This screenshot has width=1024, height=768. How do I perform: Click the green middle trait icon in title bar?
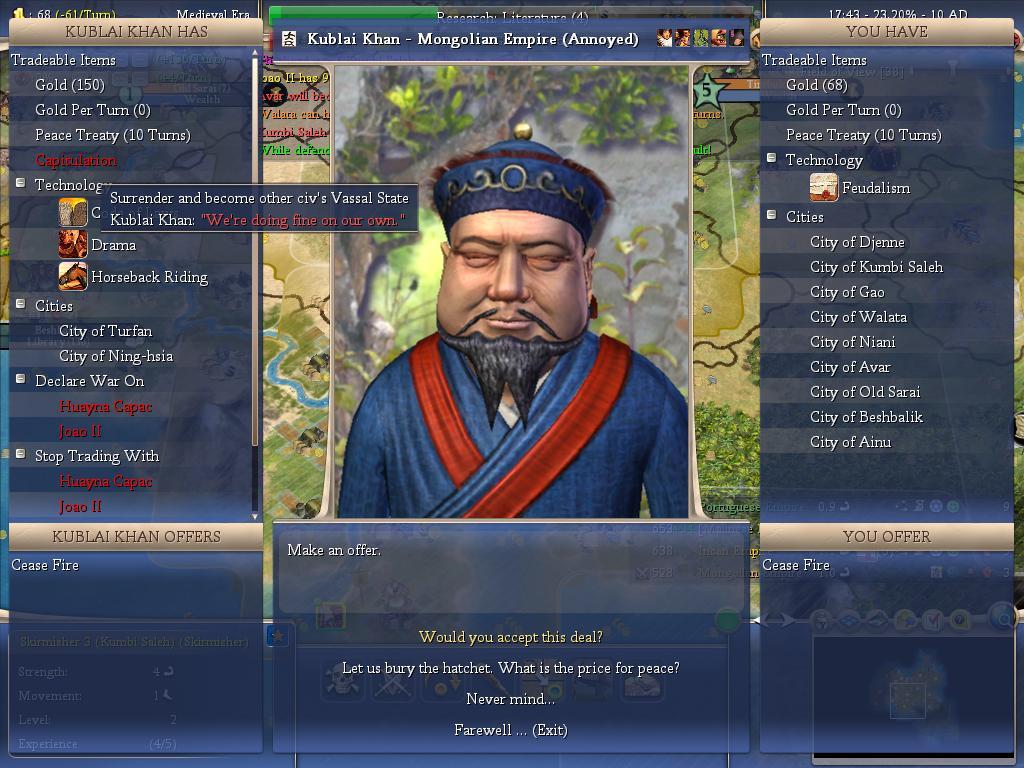click(x=700, y=38)
